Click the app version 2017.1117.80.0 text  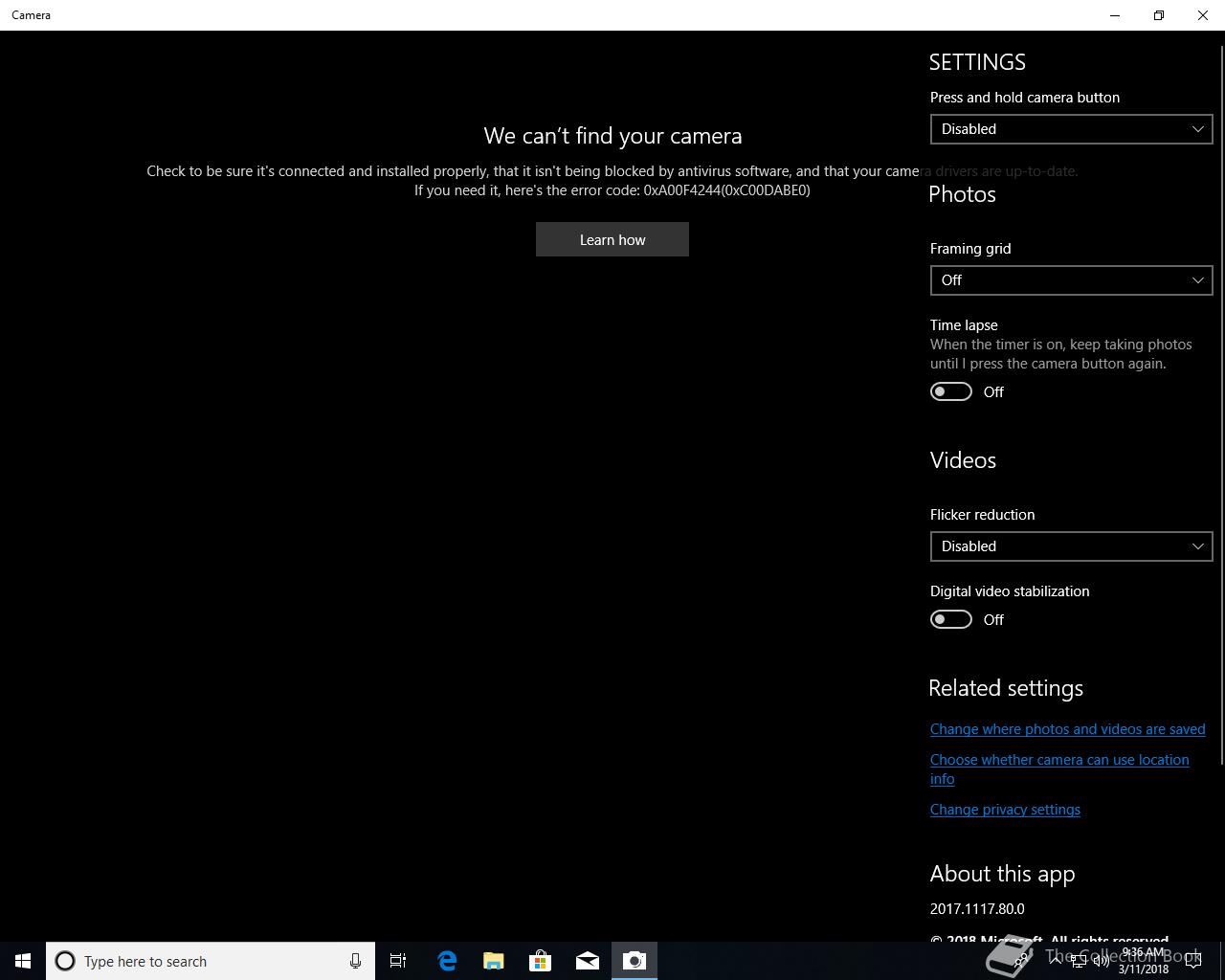click(977, 909)
